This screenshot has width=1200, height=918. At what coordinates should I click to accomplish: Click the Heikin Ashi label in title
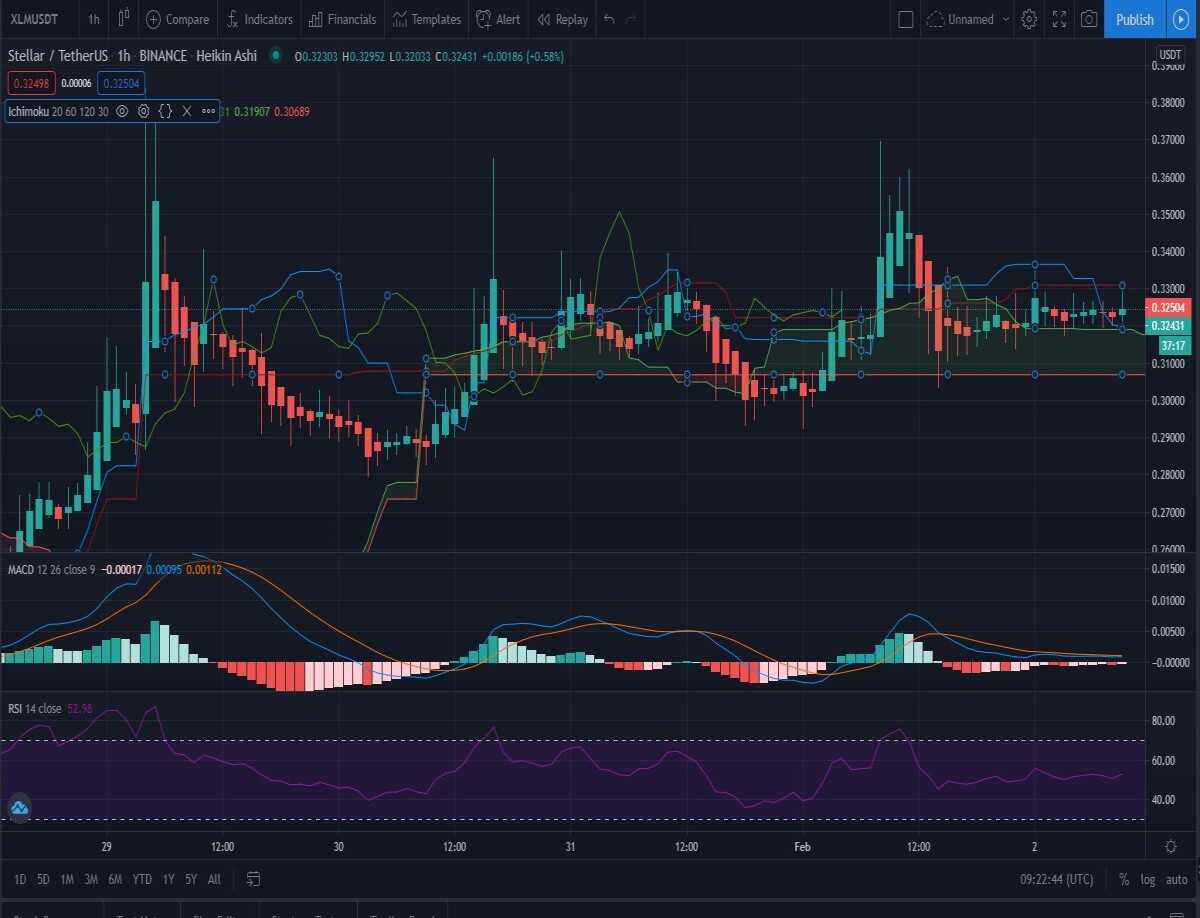point(225,57)
